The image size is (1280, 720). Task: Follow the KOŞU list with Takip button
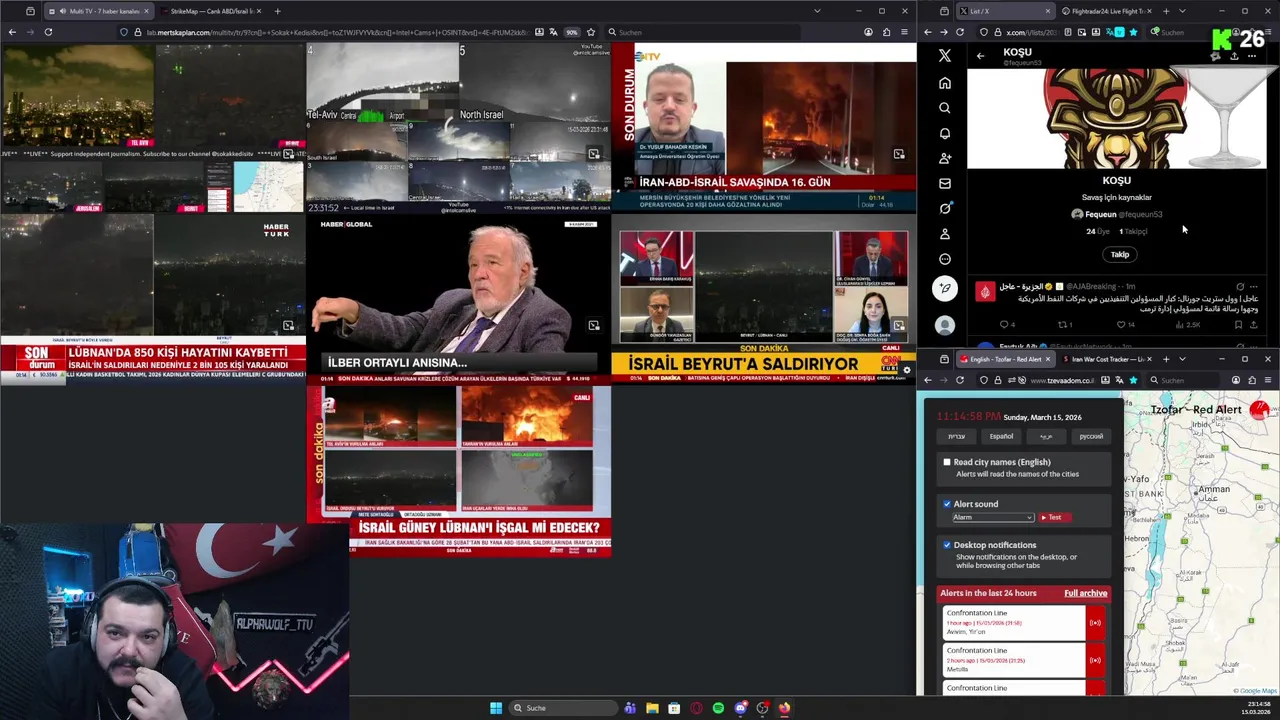click(1120, 255)
